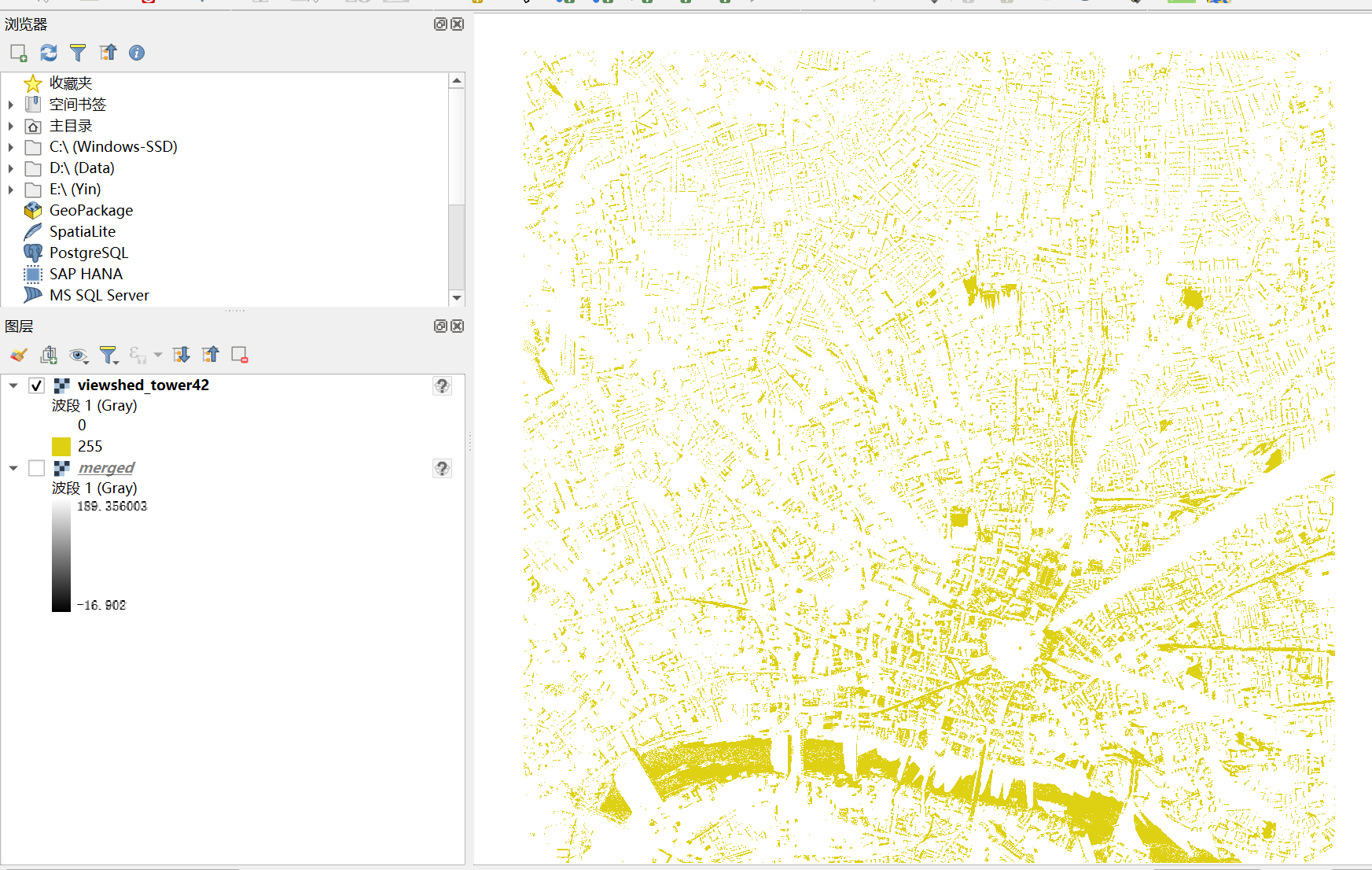Open the browser filter tool
1372x870 pixels.
pos(78,53)
